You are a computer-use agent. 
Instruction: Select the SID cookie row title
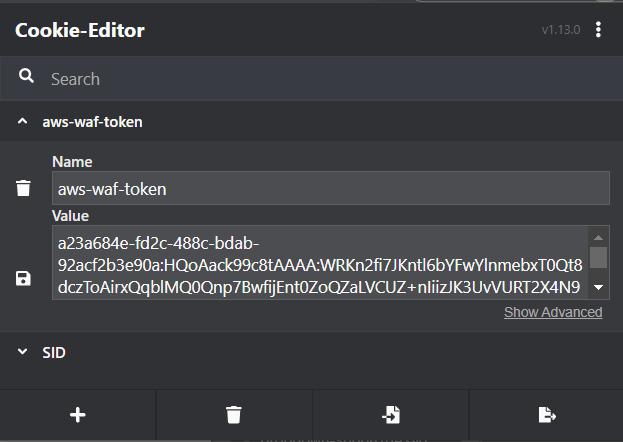pyautogui.click(x=54, y=353)
